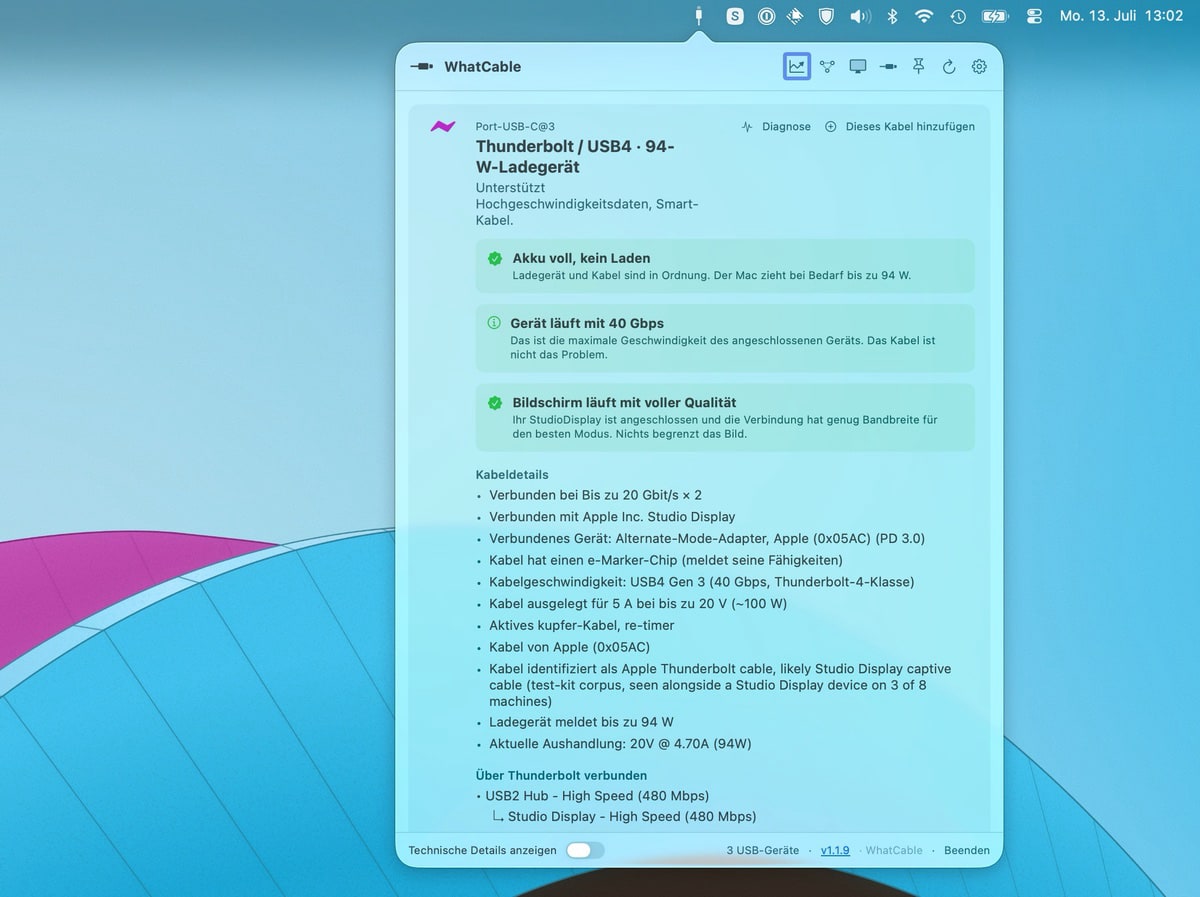Click info icon next to Gerät läuft
This screenshot has width=1200, height=897.
pos(494,323)
